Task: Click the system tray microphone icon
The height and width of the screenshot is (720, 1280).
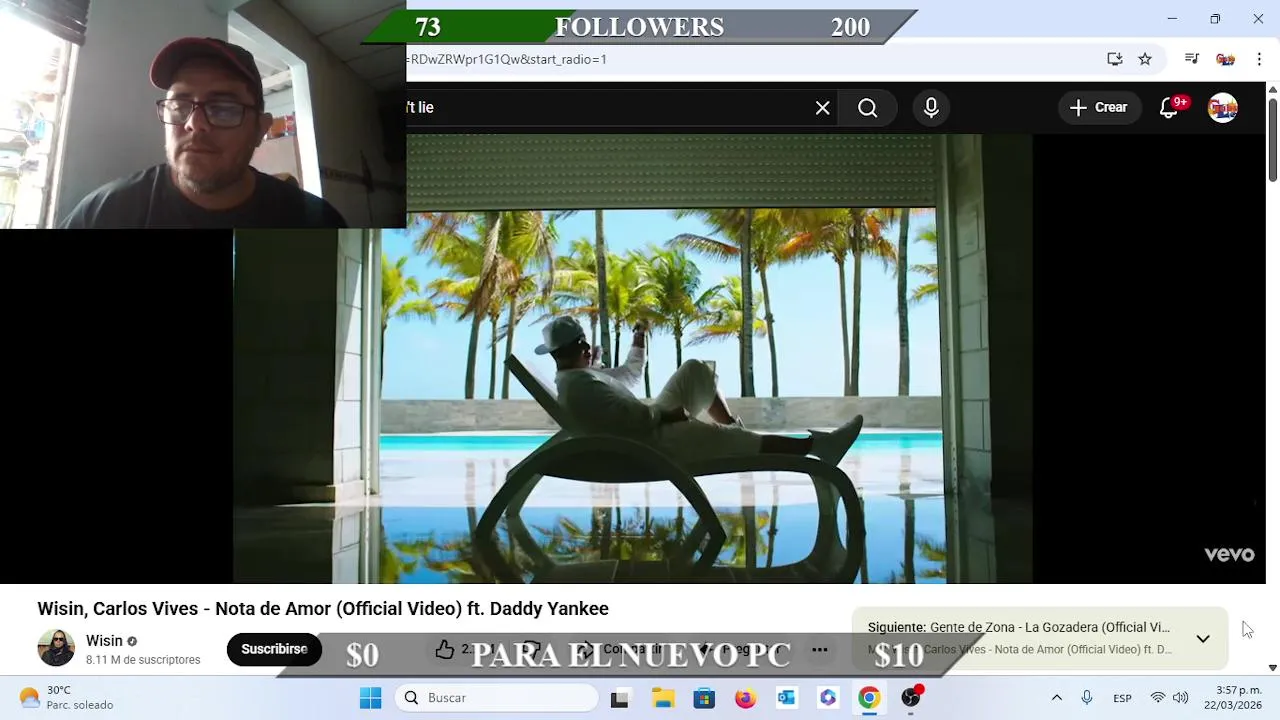Action: click(x=1087, y=698)
